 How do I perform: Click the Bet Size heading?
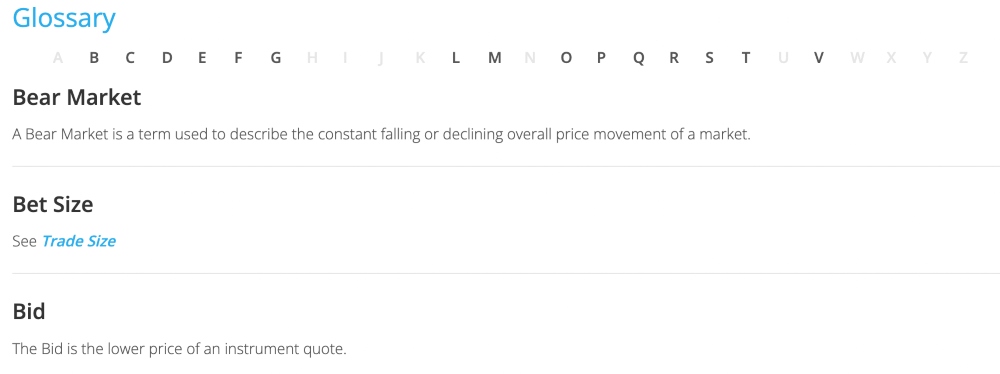point(53,205)
